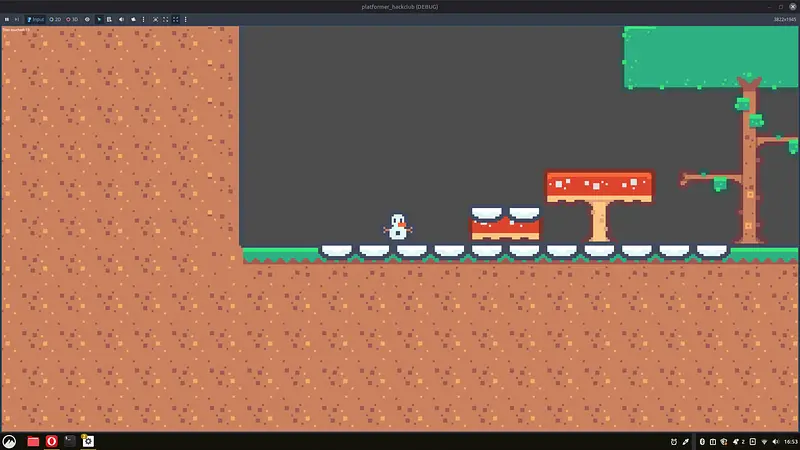Click the Bluetooth tray icon
The width and height of the screenshot is (800, 450).
tap(702, 441)
